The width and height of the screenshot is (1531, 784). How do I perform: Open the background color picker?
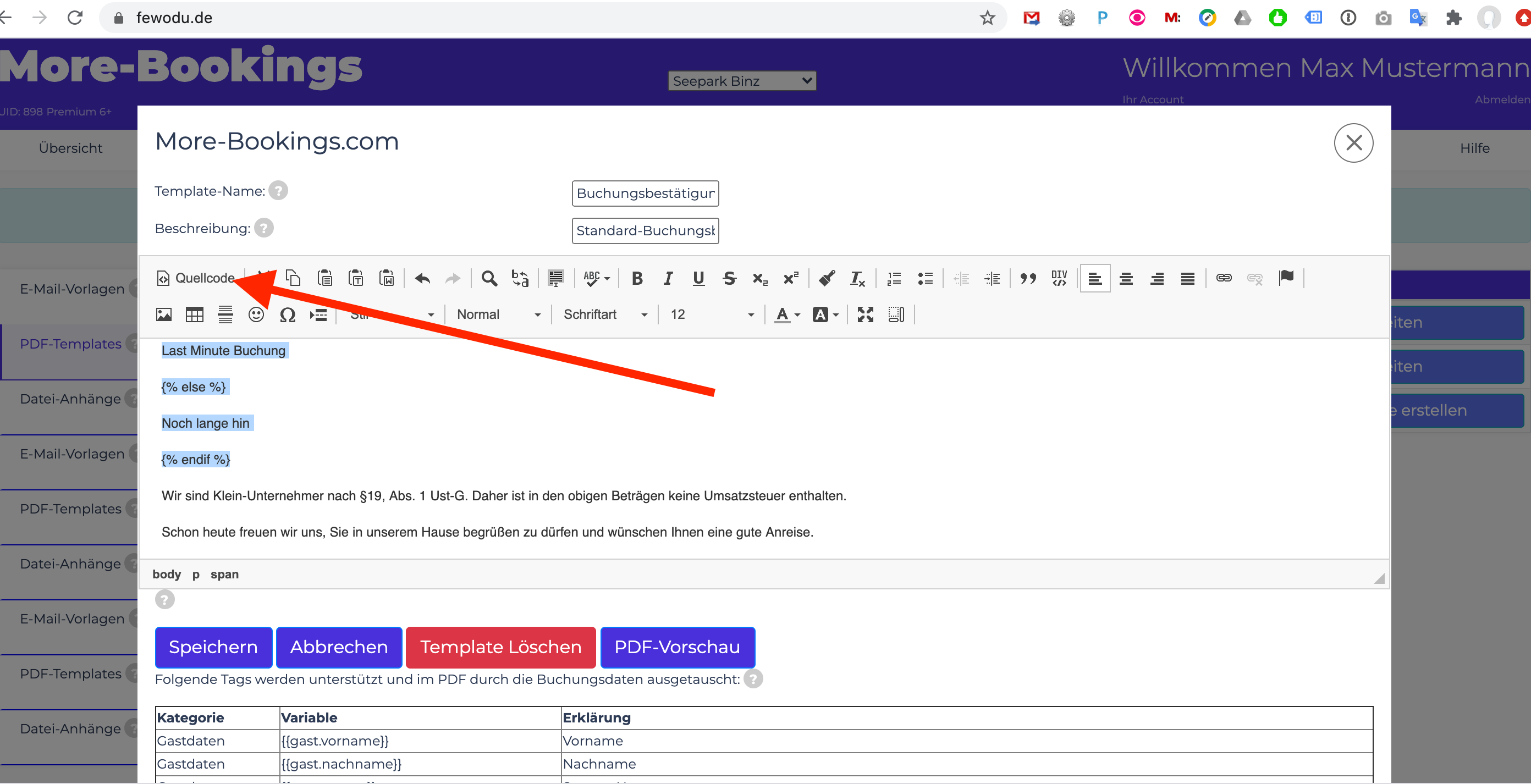point(825,314)
